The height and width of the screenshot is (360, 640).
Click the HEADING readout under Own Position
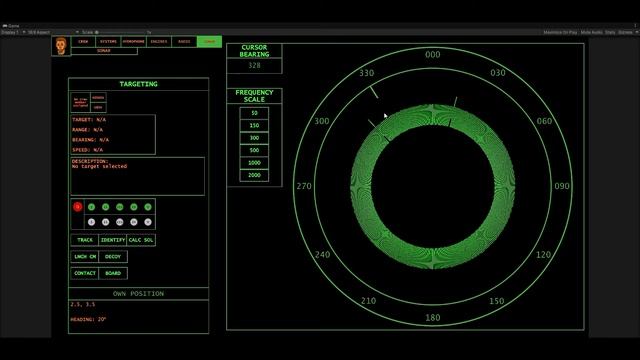(x=88, y=320)
